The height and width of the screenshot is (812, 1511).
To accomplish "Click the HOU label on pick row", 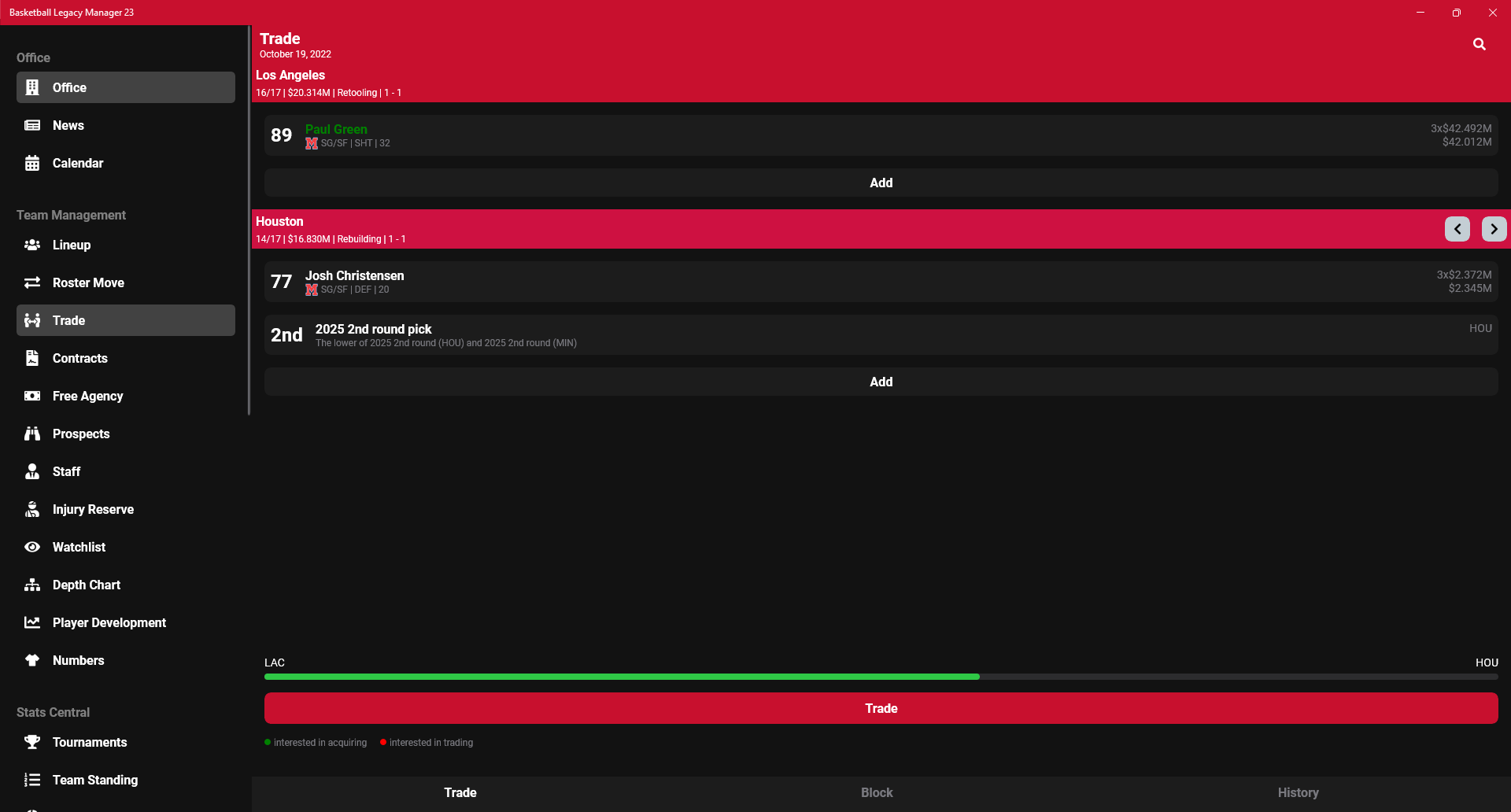I will 1480,328.
